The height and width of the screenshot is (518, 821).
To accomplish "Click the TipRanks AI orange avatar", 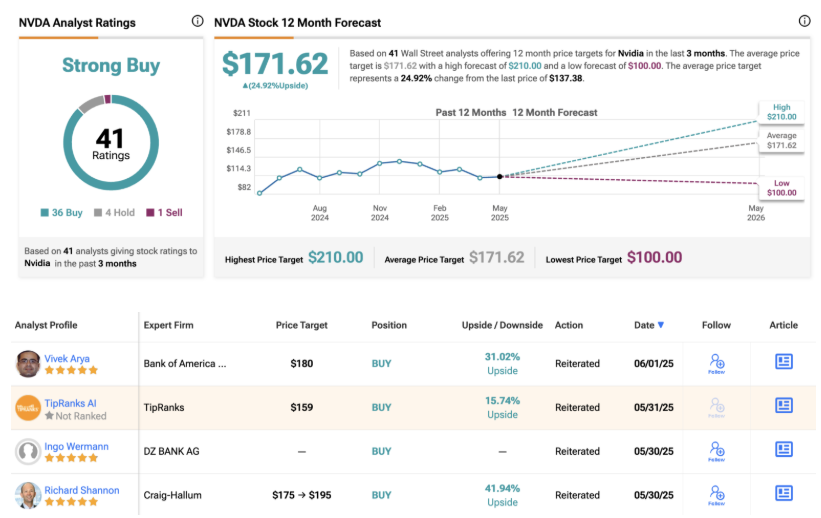I will pyautogui.click(x=28, y=407).
